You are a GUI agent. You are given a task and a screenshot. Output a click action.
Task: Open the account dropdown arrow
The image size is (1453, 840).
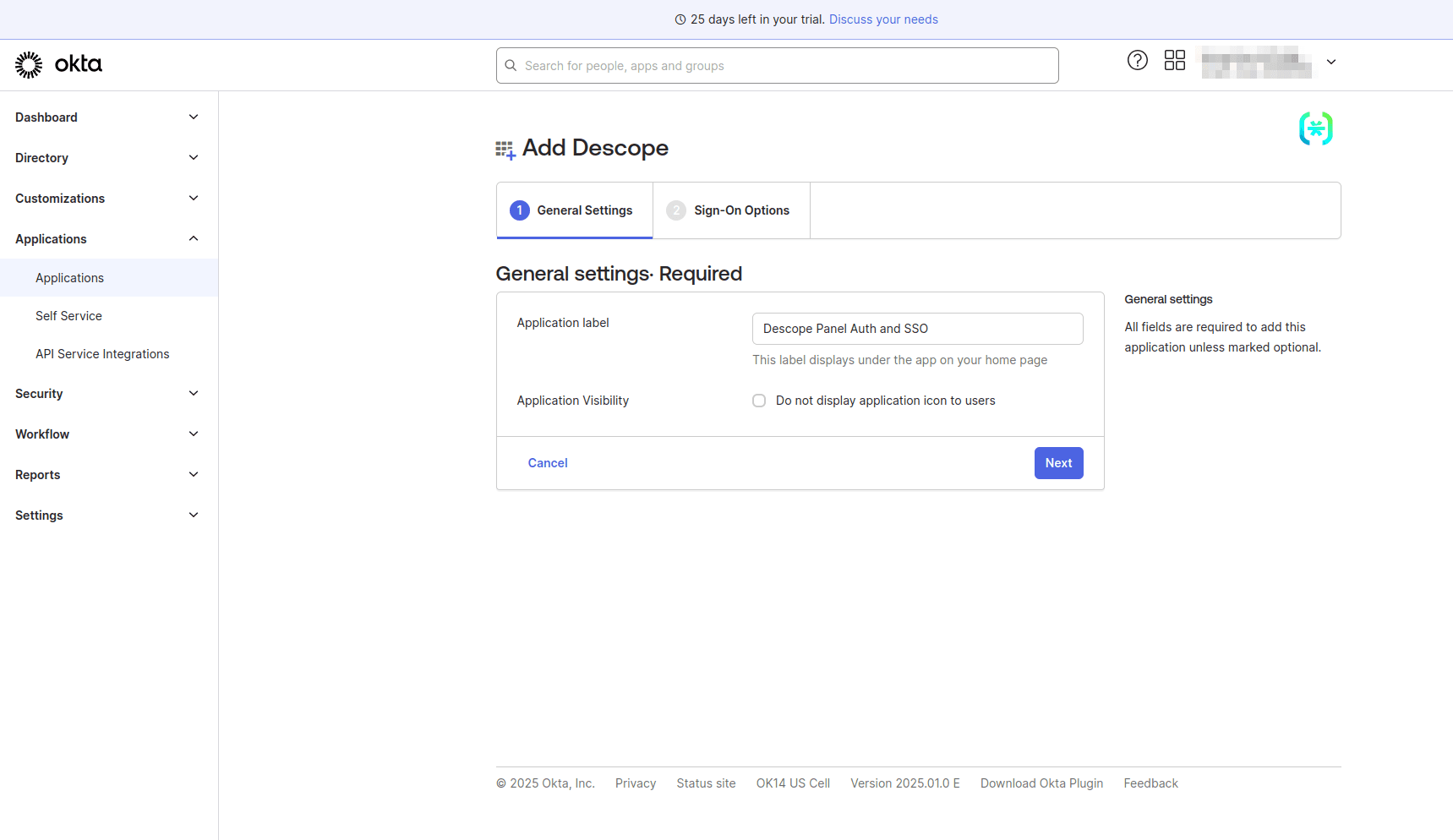[x=1331, y=63]
